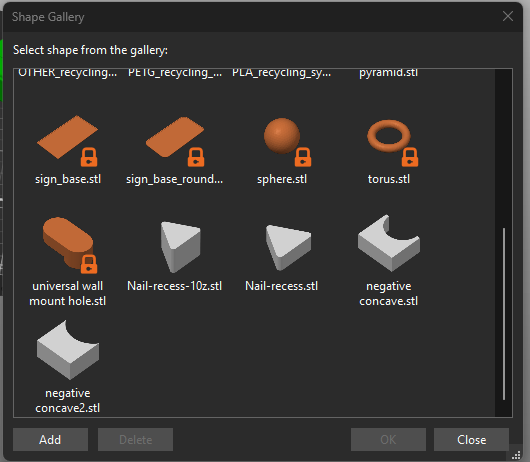Click the Add button

50,440
